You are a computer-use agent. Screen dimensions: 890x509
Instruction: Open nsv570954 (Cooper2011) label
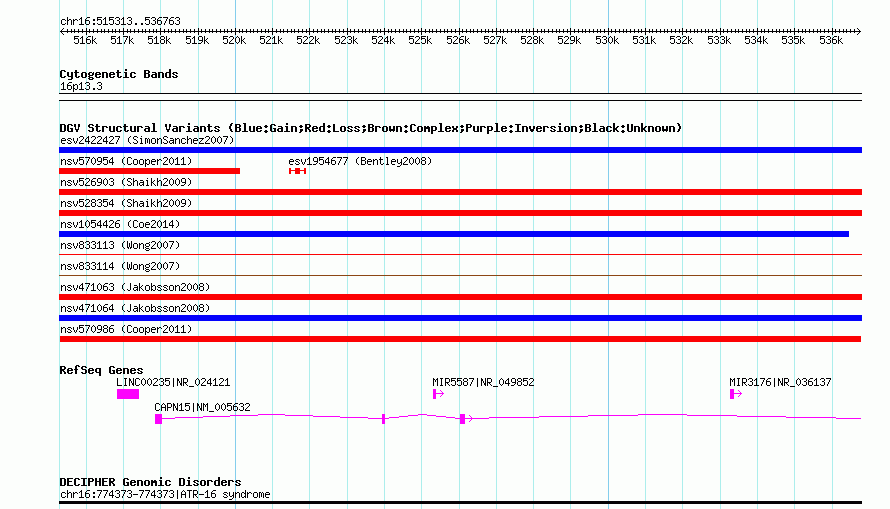pyautogui.click(x=126, y=161)
